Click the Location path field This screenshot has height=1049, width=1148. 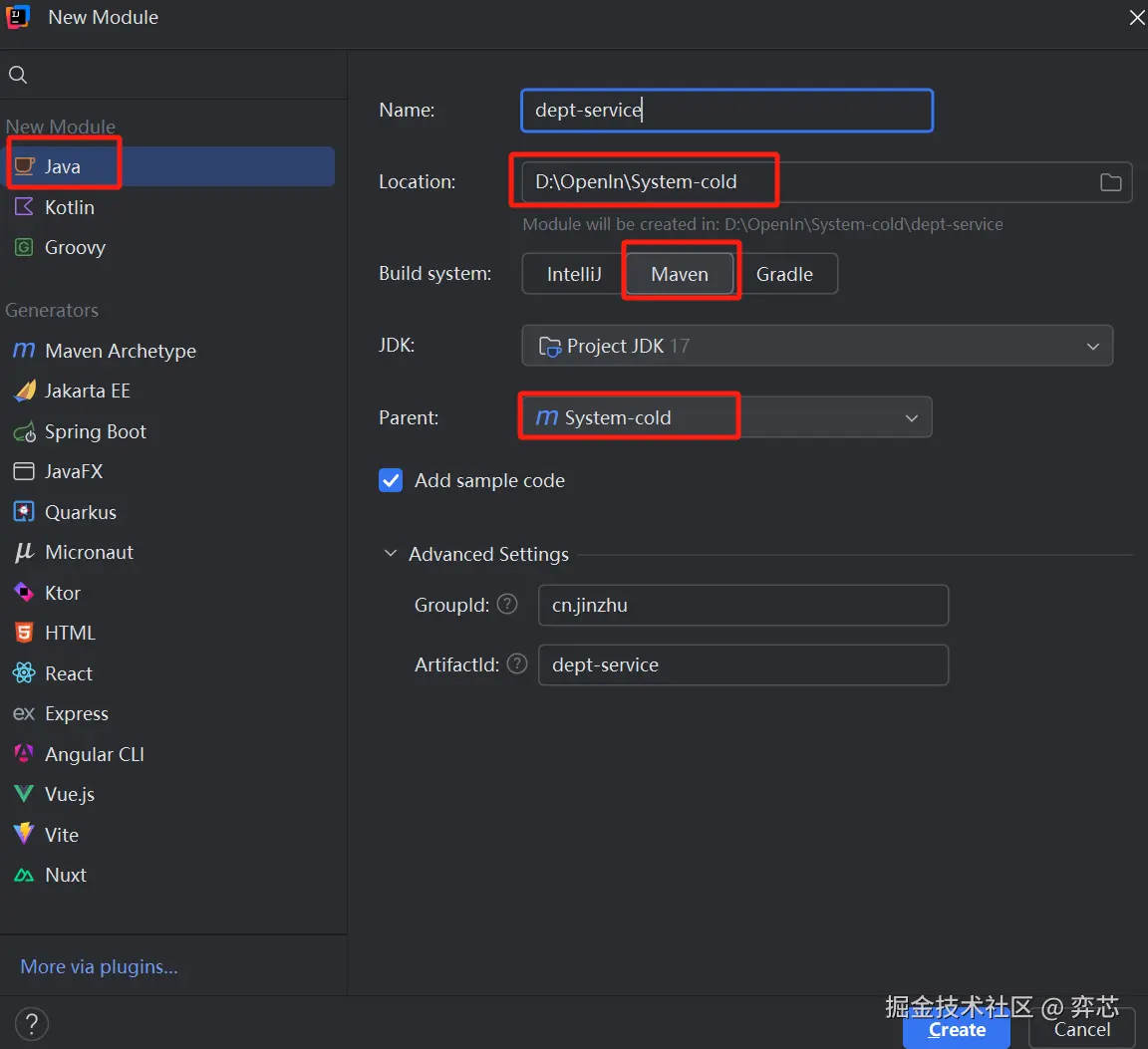pos(826,182)
